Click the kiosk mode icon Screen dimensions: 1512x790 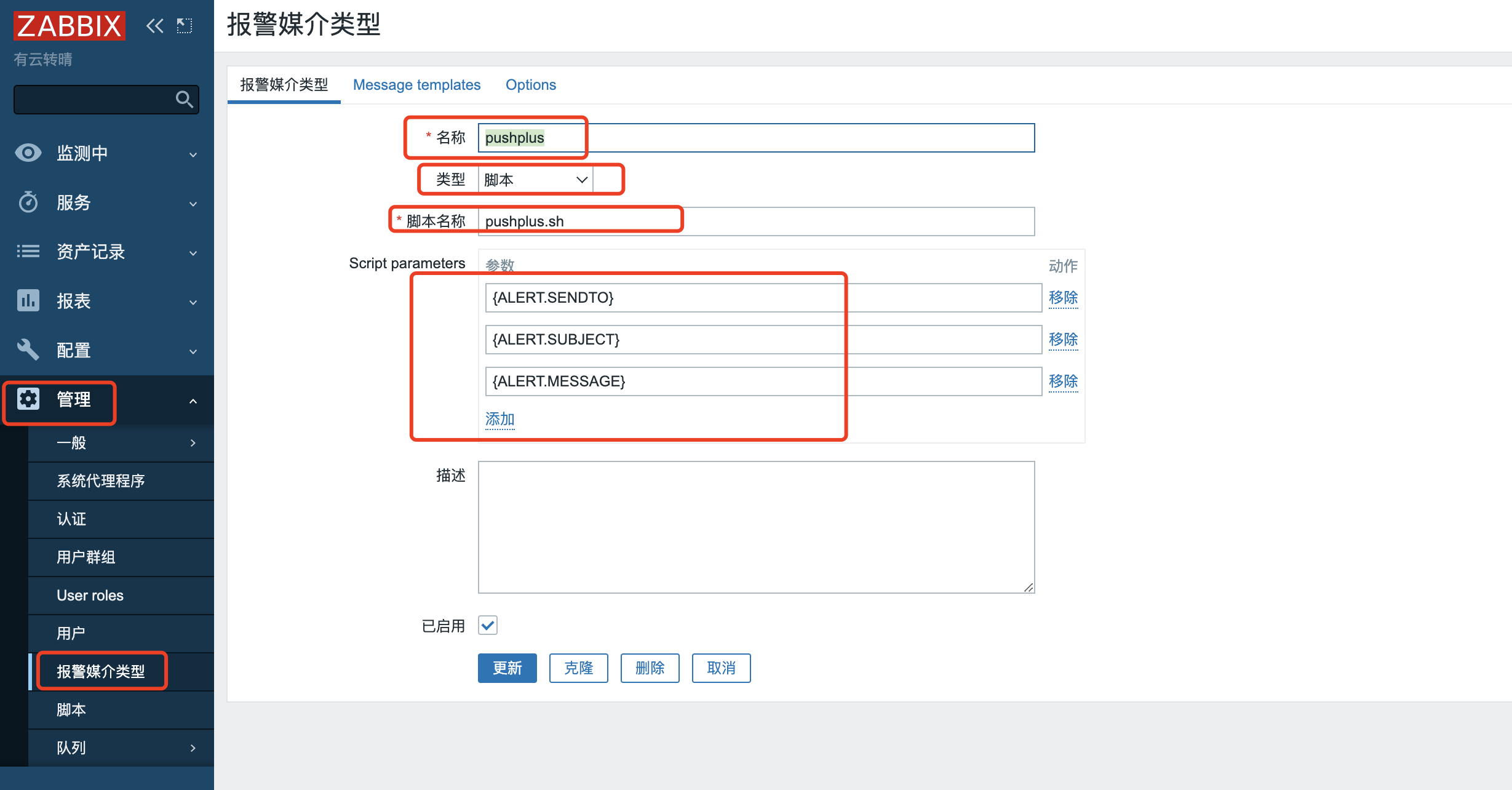pyautogui.click(x=185, y=26)
